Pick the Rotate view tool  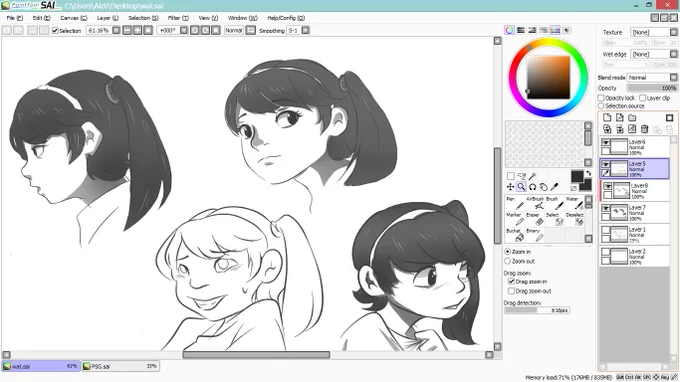532,187
